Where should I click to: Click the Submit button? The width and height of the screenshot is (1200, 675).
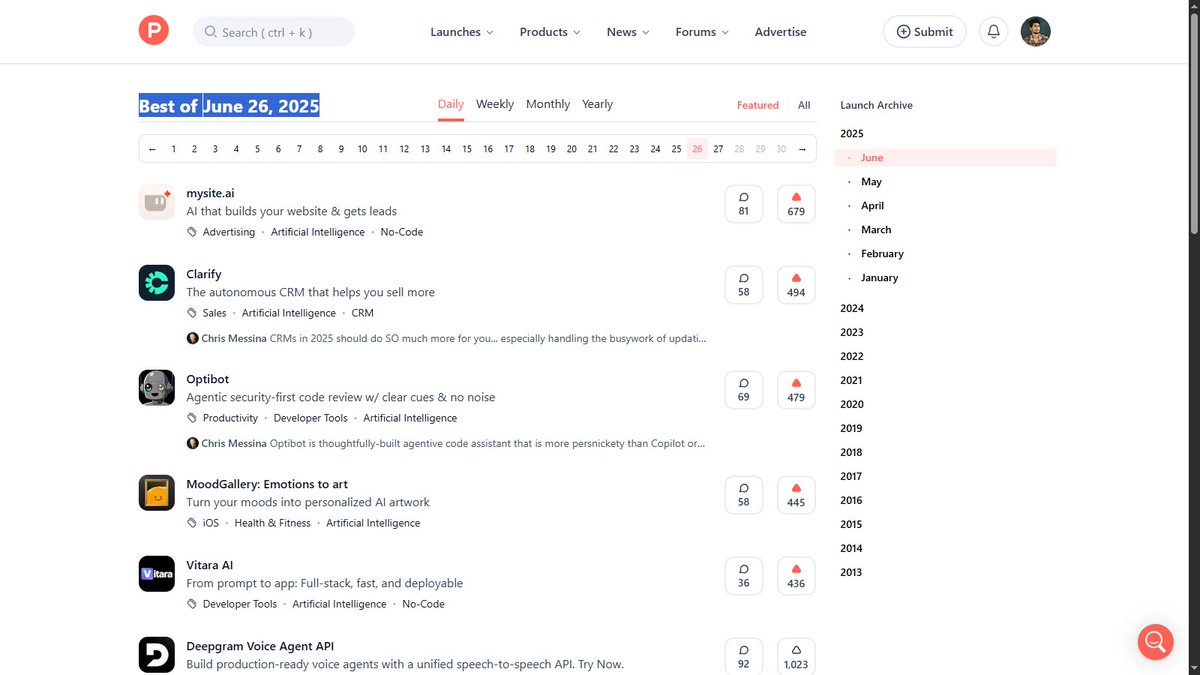point(924,31)
